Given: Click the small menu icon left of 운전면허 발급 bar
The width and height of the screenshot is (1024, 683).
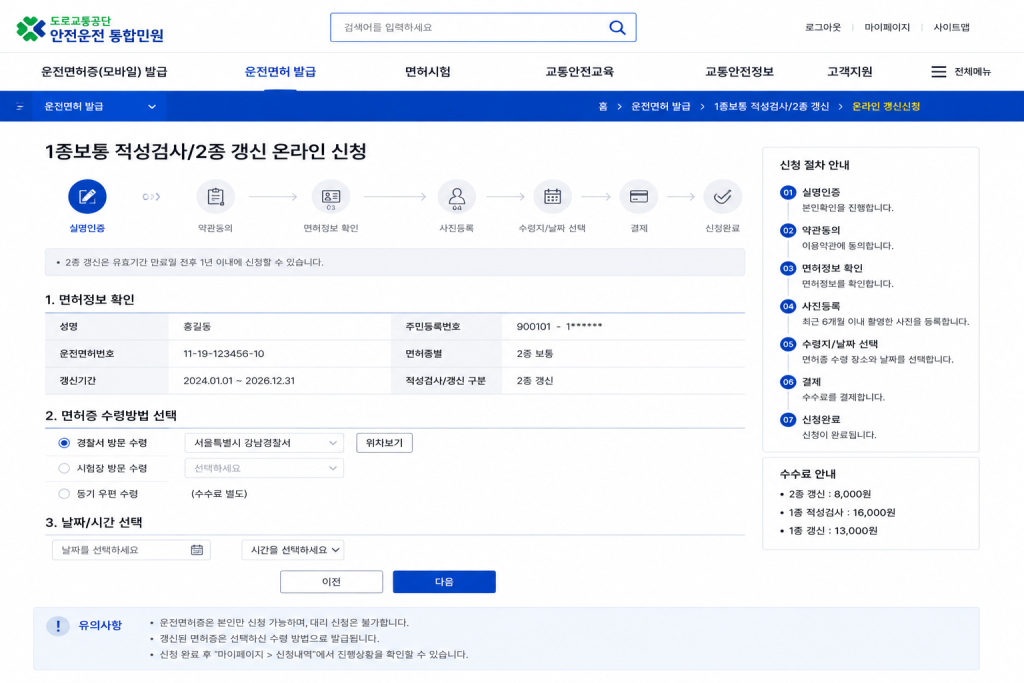Looking at the screenshot, I should click(20, 106).
